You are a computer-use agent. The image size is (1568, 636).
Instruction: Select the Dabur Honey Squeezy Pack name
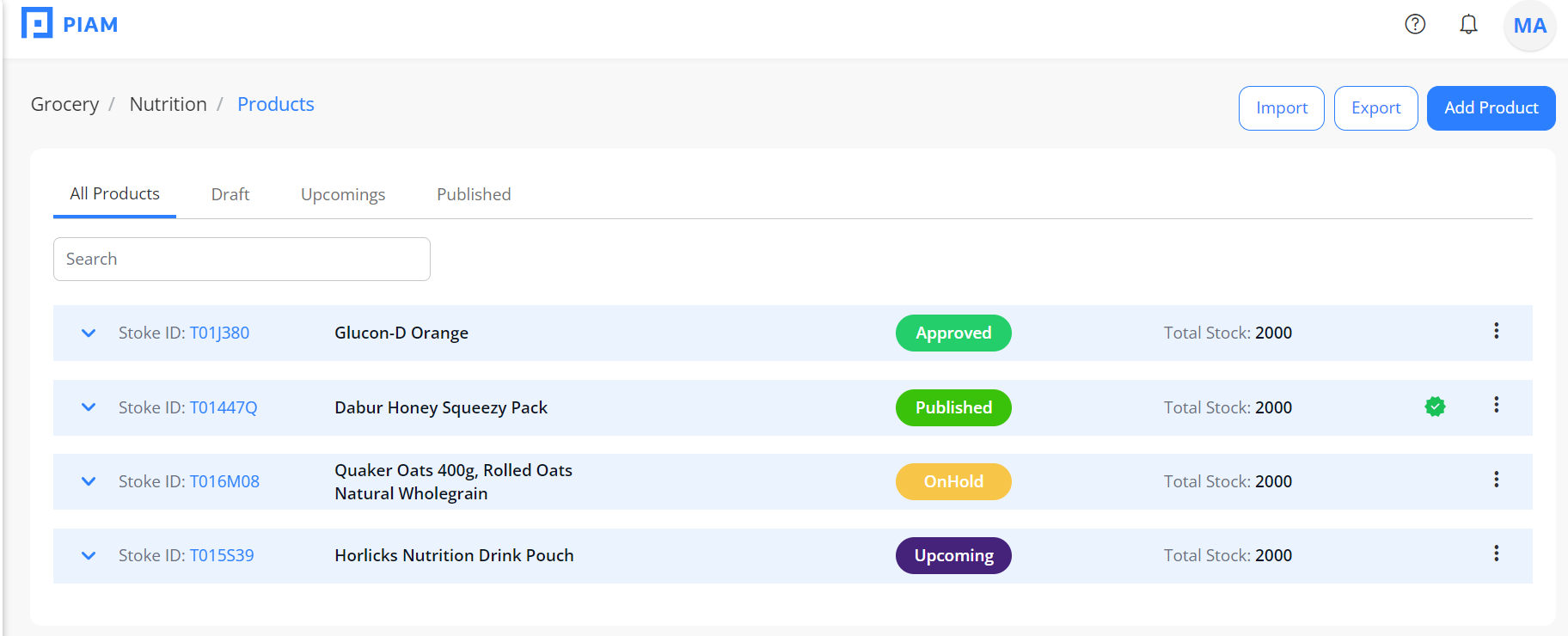441,407
